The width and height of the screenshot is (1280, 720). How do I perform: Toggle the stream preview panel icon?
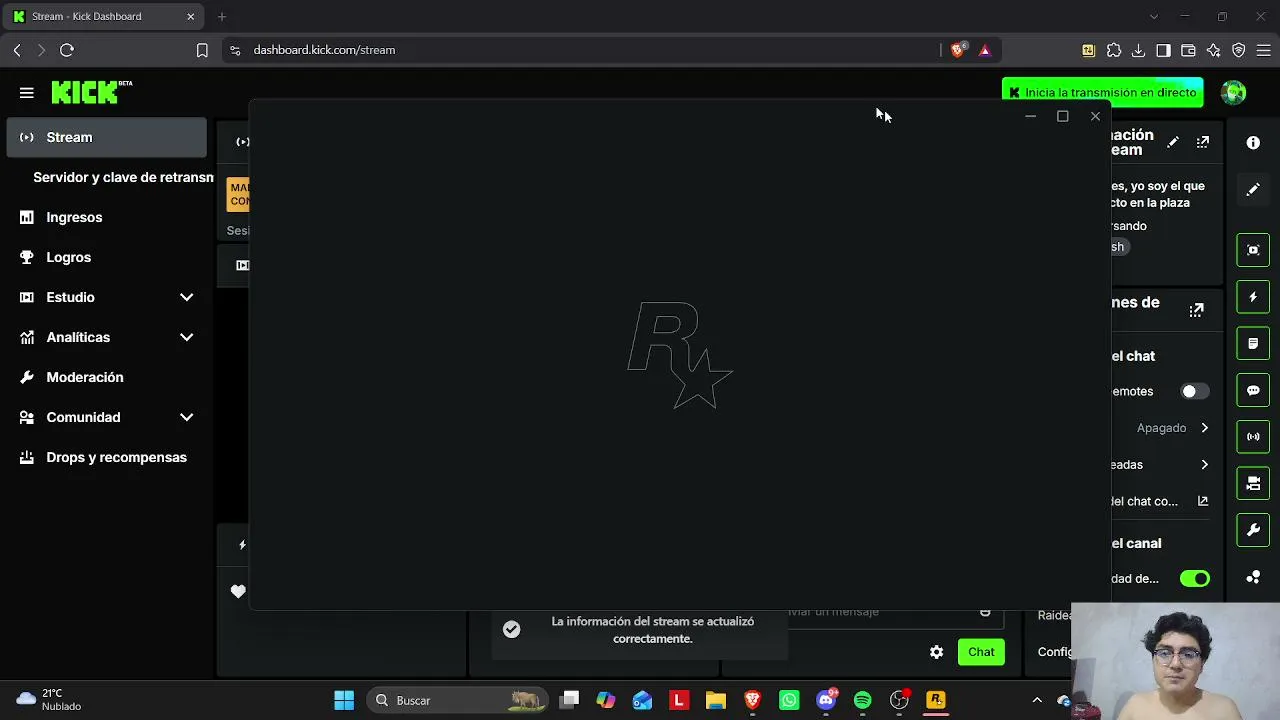click(x=1253, y=250)
